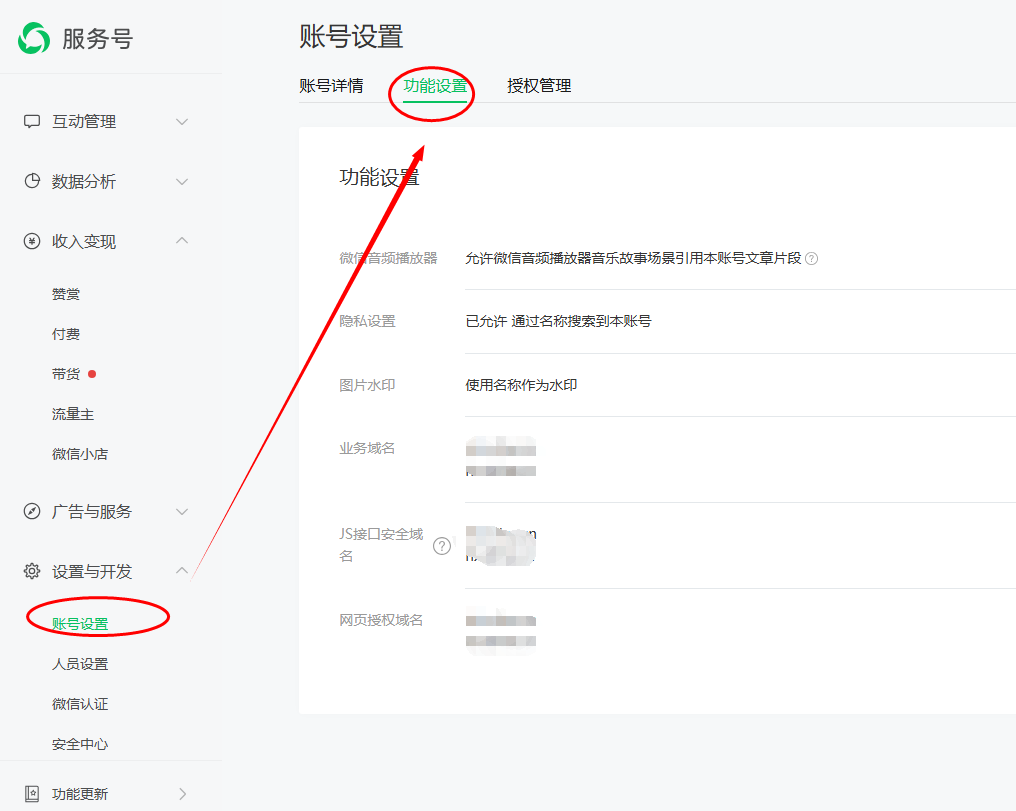Click the 收入变现 yen coin icon
Image resolution: width=1016 pixels, height=811 pixels.
(32, 241)
